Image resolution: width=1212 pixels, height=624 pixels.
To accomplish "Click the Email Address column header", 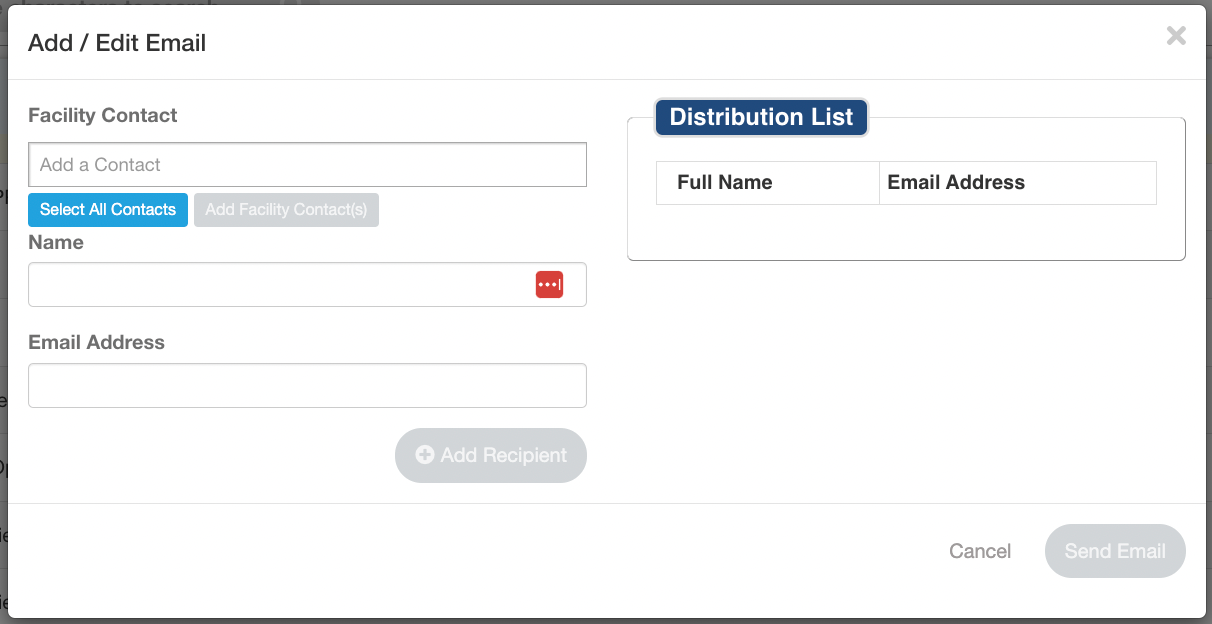I will tap(956, 183).
